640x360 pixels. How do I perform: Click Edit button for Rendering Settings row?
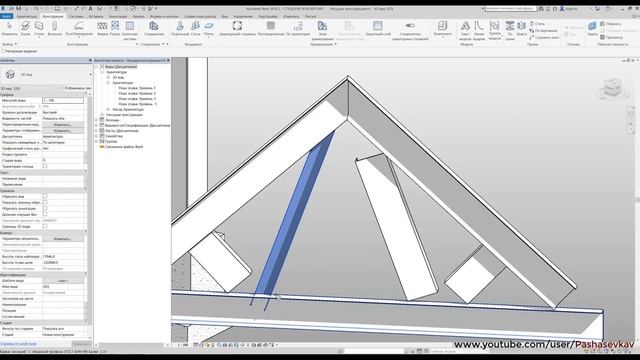click(x=63, y=238)
